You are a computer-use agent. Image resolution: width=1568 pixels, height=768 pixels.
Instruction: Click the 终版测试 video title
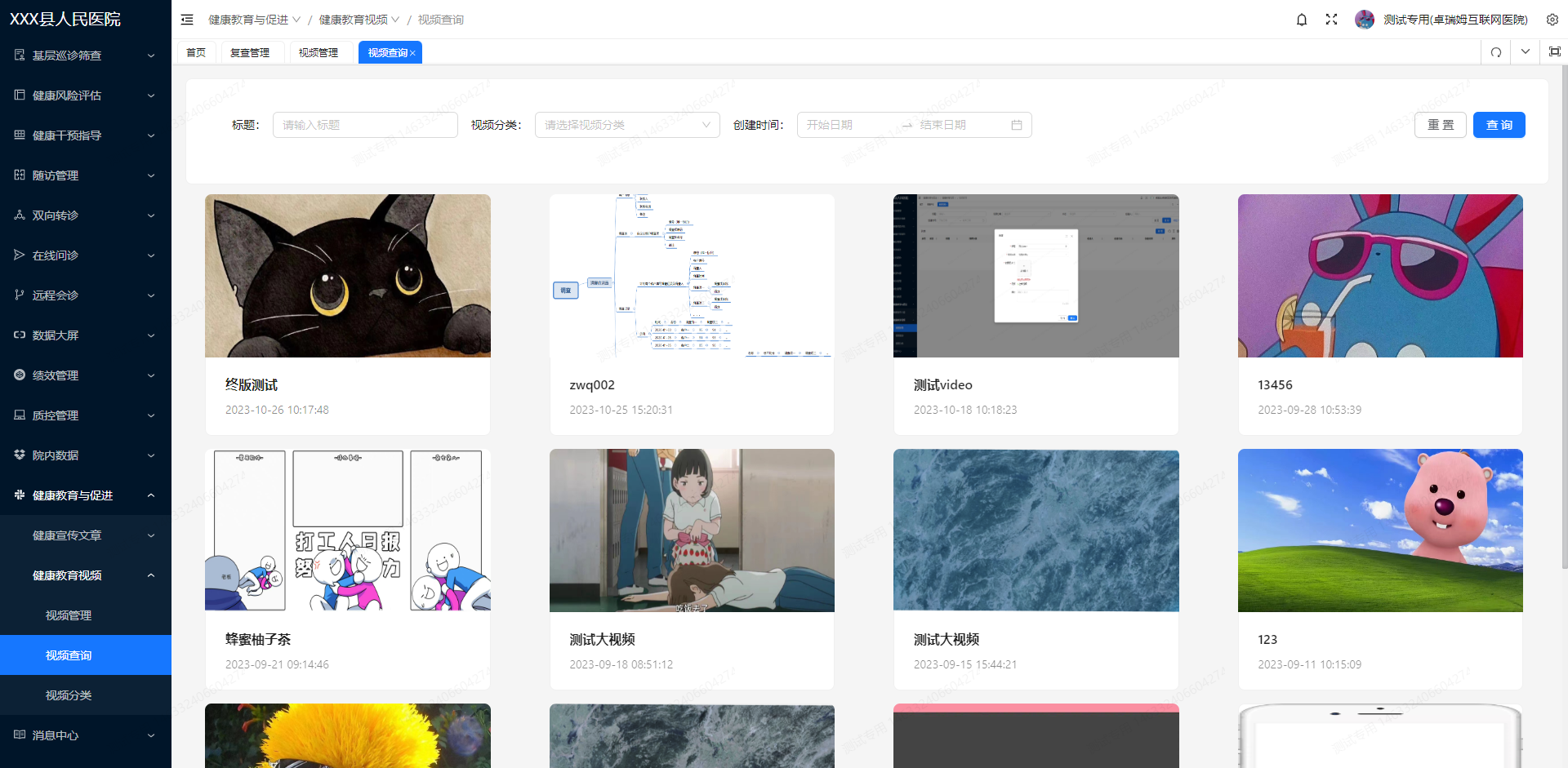(x=252, y=385)
